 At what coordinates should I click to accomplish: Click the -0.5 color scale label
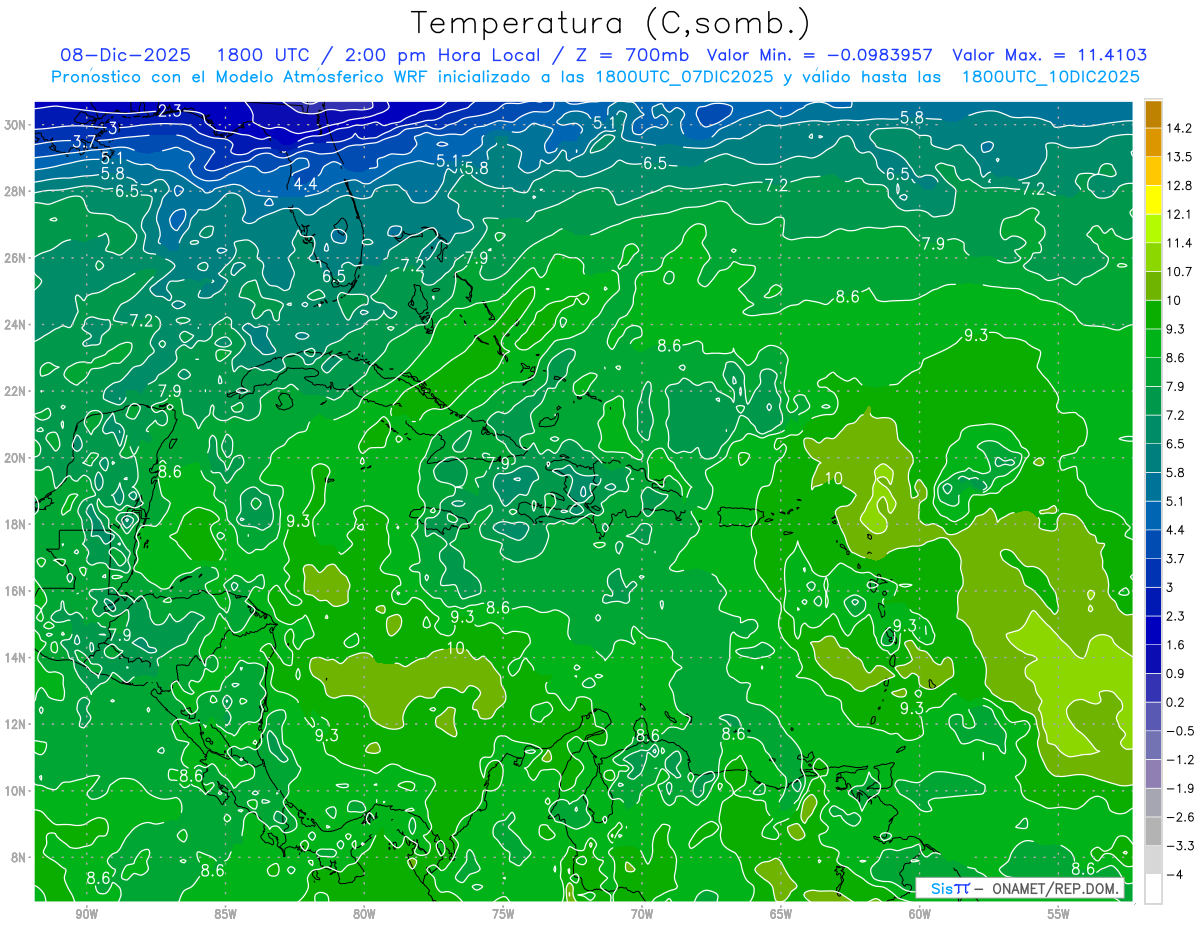pyautogui.click(x=1179, y=731)
